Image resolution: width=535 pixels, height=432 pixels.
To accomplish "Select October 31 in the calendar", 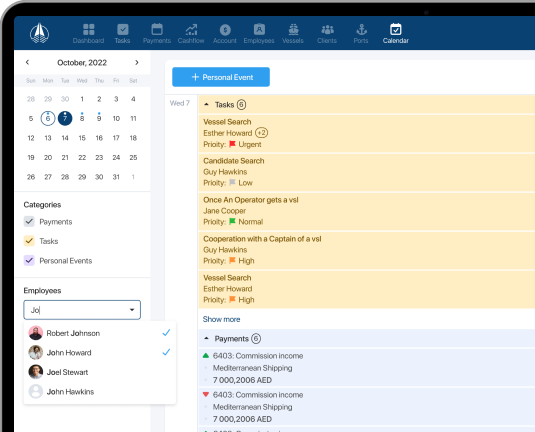I will [x=116, y=177].
